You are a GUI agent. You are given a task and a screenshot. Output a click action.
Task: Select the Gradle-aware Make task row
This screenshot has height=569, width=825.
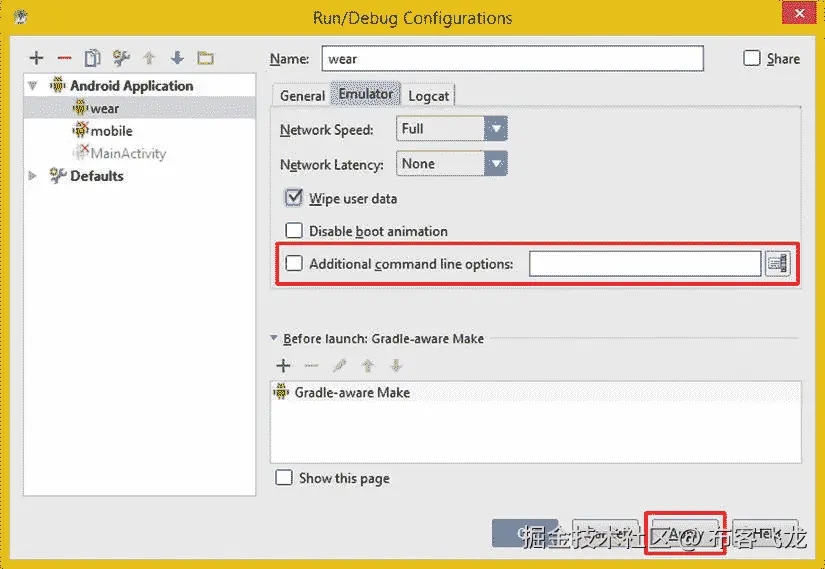click(x=536, y=392)
